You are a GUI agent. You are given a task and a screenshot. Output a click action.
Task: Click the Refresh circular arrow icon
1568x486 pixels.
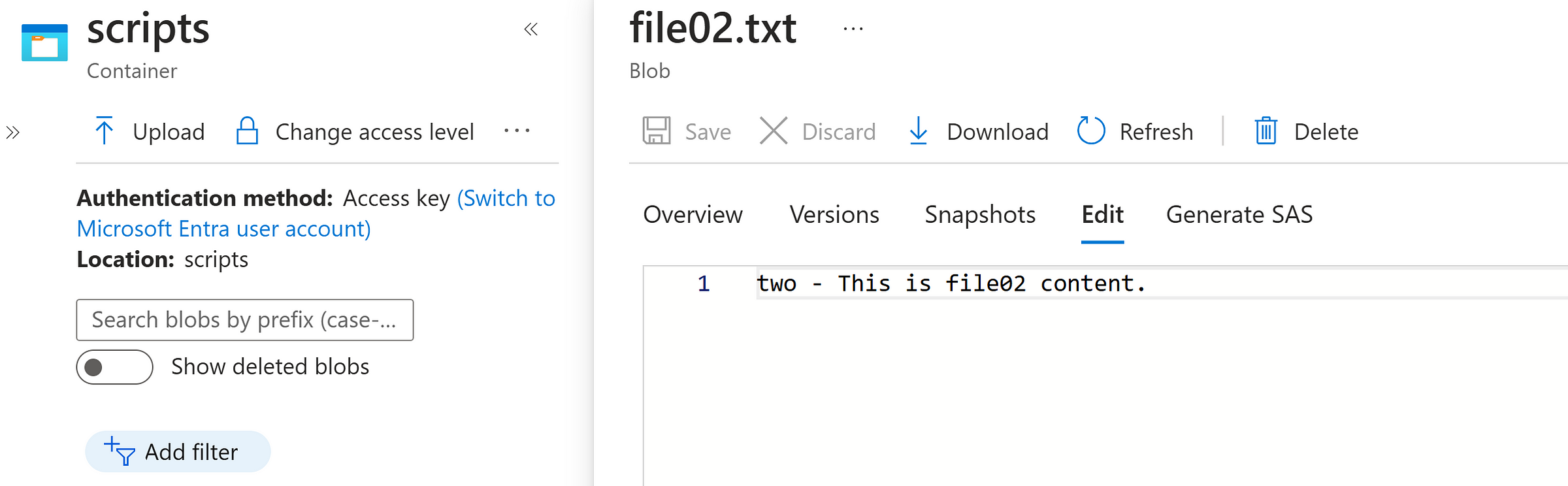click(x=1091, y=131)
